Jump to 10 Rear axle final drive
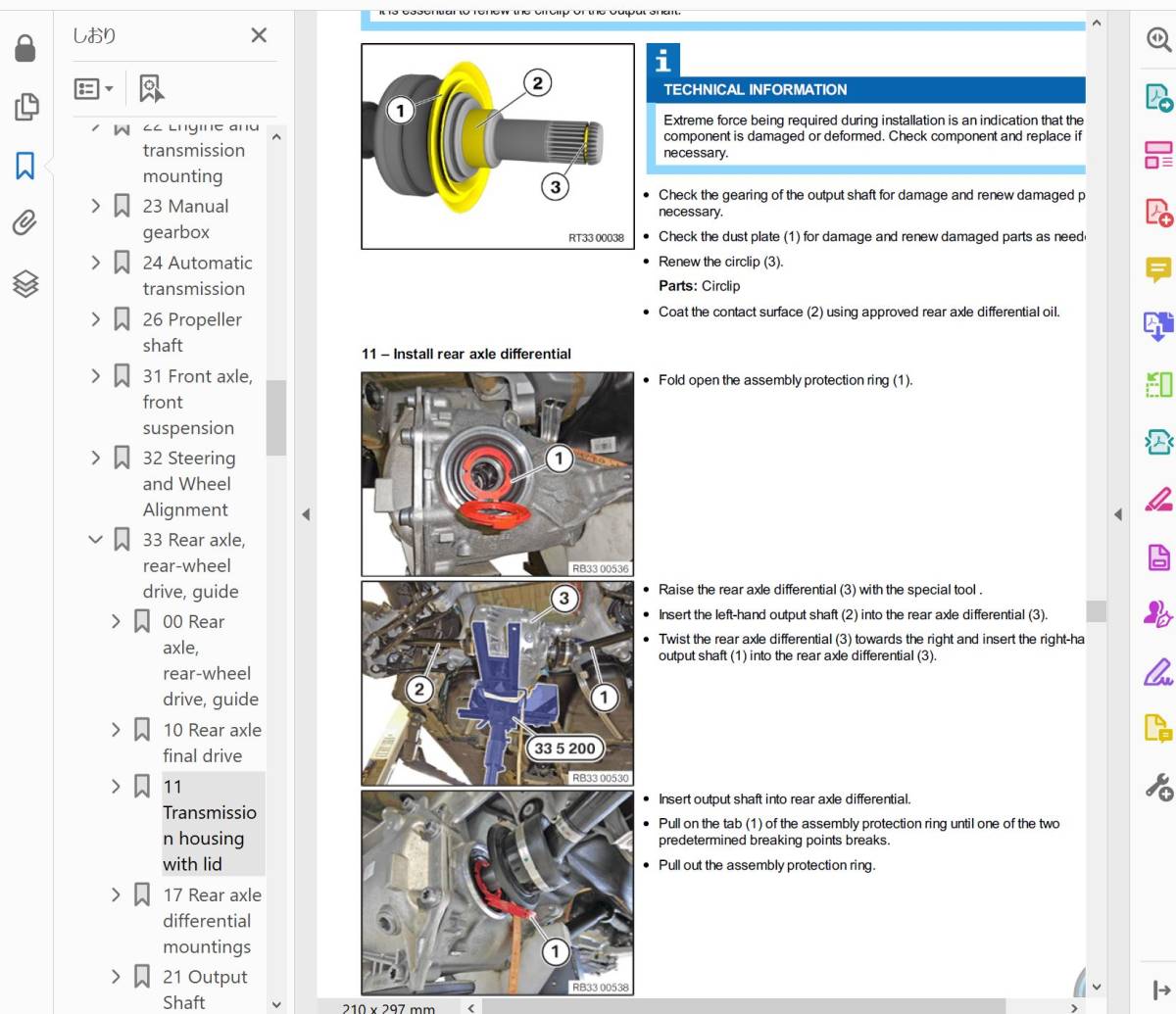 213,743
